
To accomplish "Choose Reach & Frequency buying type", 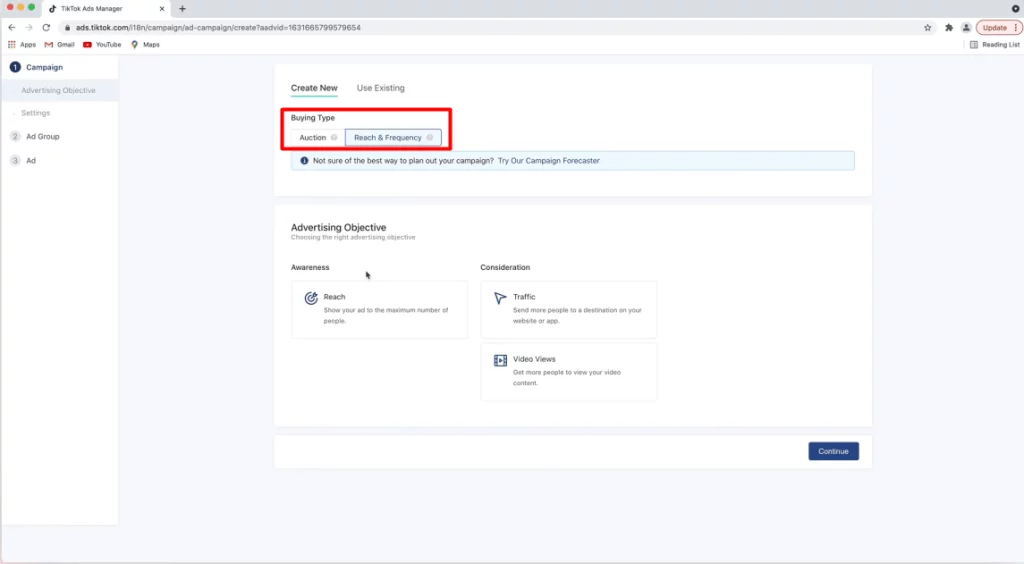I will [x=393, y=138].
